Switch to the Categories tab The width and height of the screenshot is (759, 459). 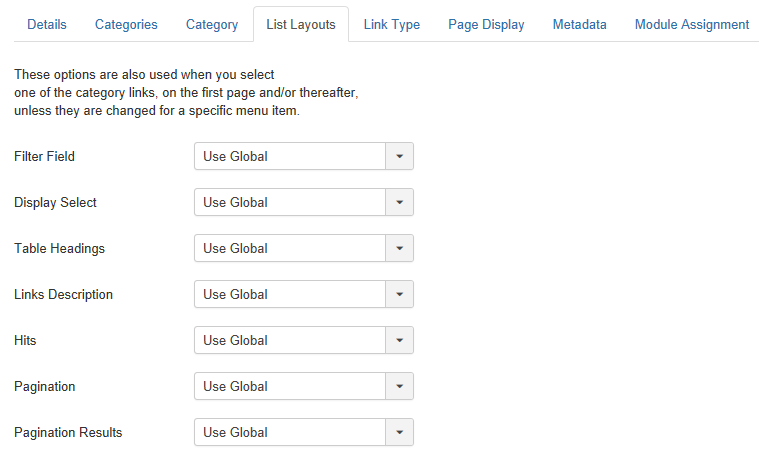(x=126, y=24)
